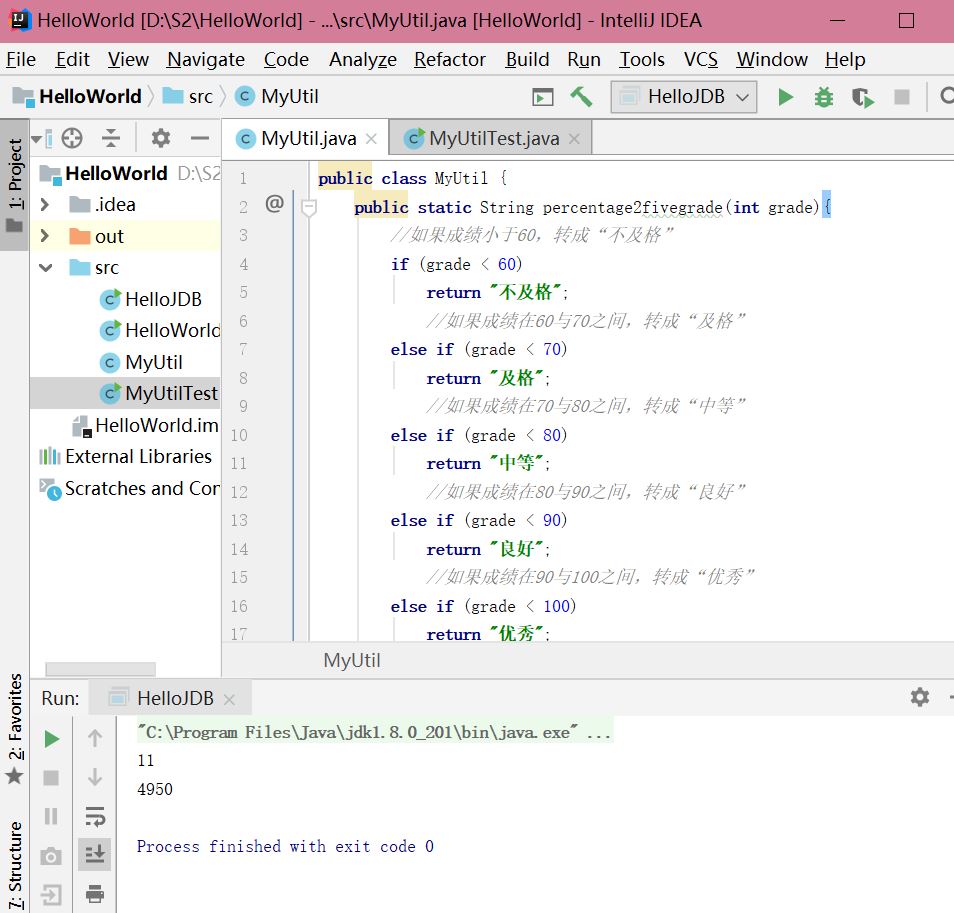Click HelloWorld in the navigation breadcrumb
The width and height of the screenshot is (954, 913).
pyautogui.click(x=77, y=97)
